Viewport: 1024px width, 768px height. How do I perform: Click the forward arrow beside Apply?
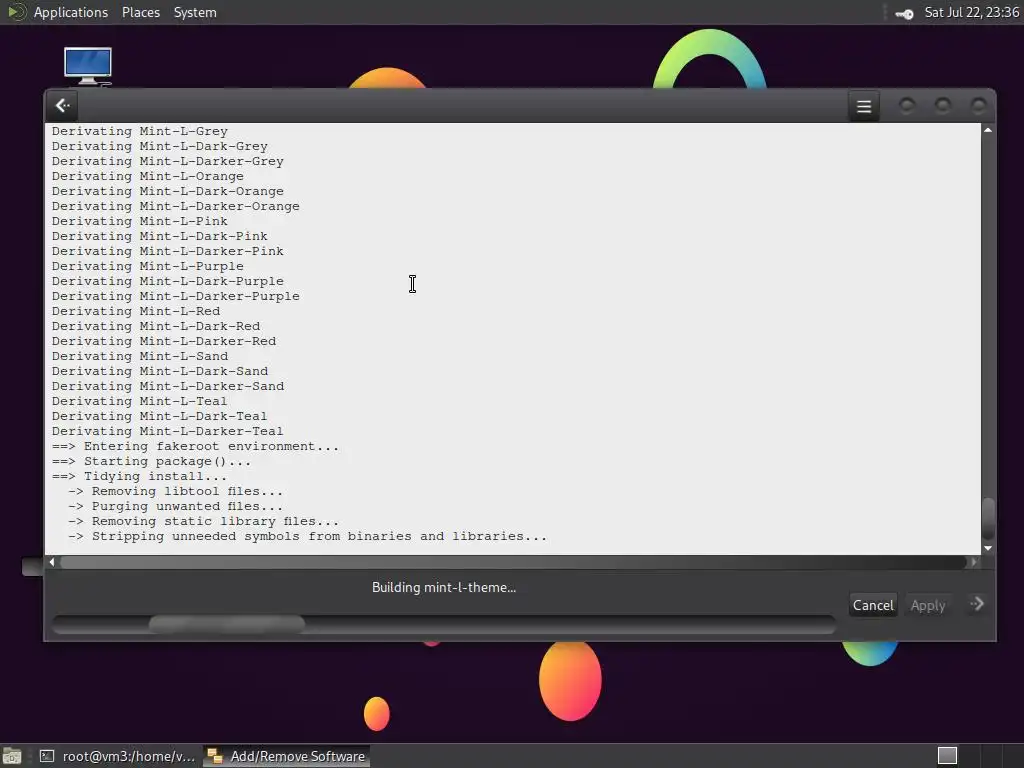[977, 604]
